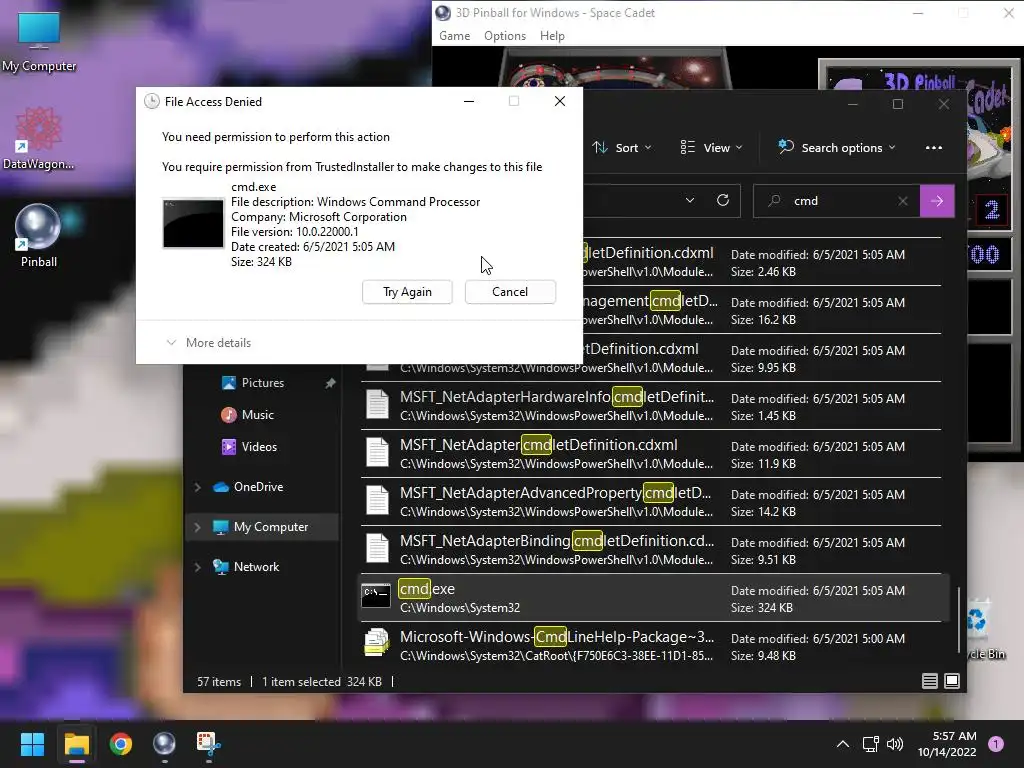Viewport: 1024px width, 768px height.
Task: Click inside the cmd search box
Action: 839,201
